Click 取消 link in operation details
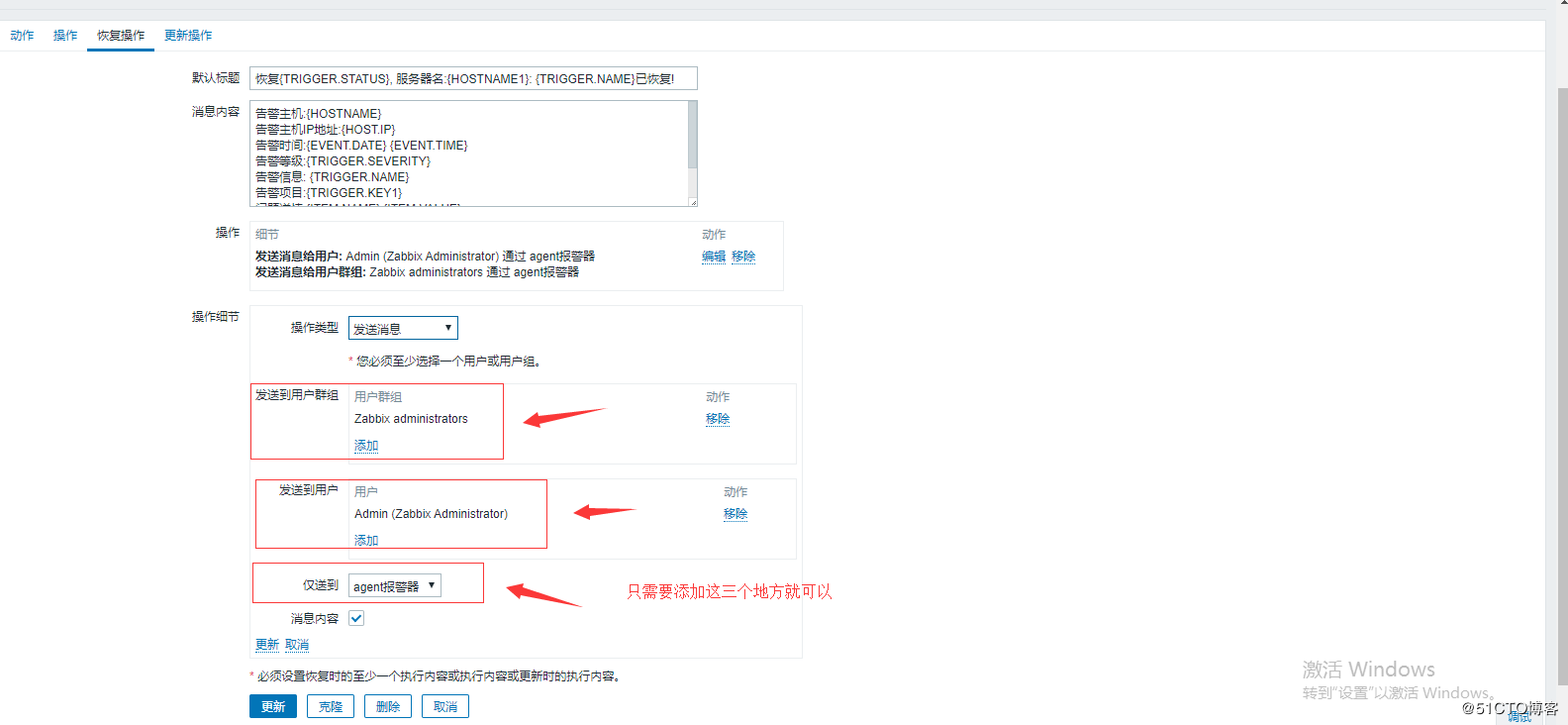 click(x=297, y=645)
